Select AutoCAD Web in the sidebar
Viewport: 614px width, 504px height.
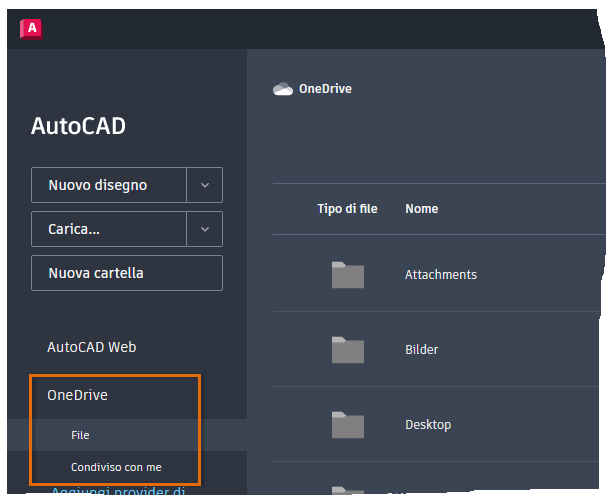[92, 347]
